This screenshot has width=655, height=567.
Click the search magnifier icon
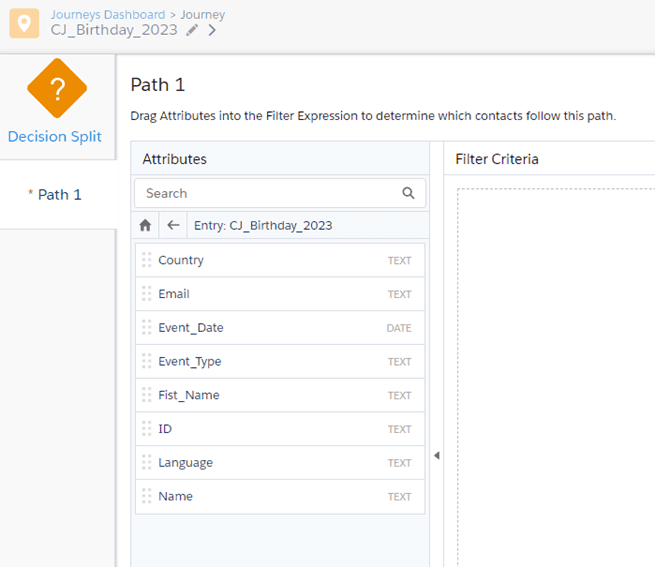coord(408,193)
